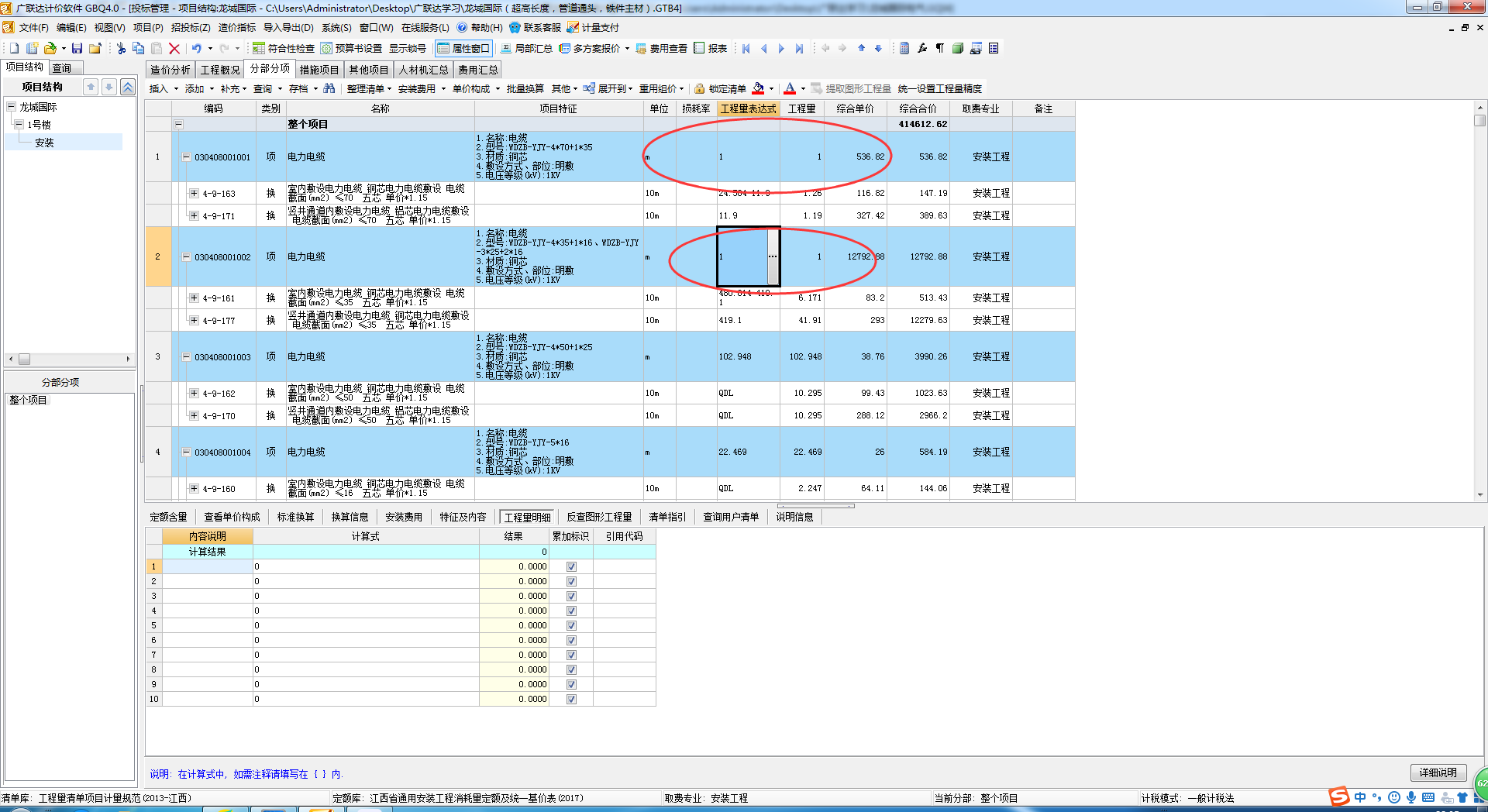Collapse the 1号楼 tree node

[x=19, y=124]
